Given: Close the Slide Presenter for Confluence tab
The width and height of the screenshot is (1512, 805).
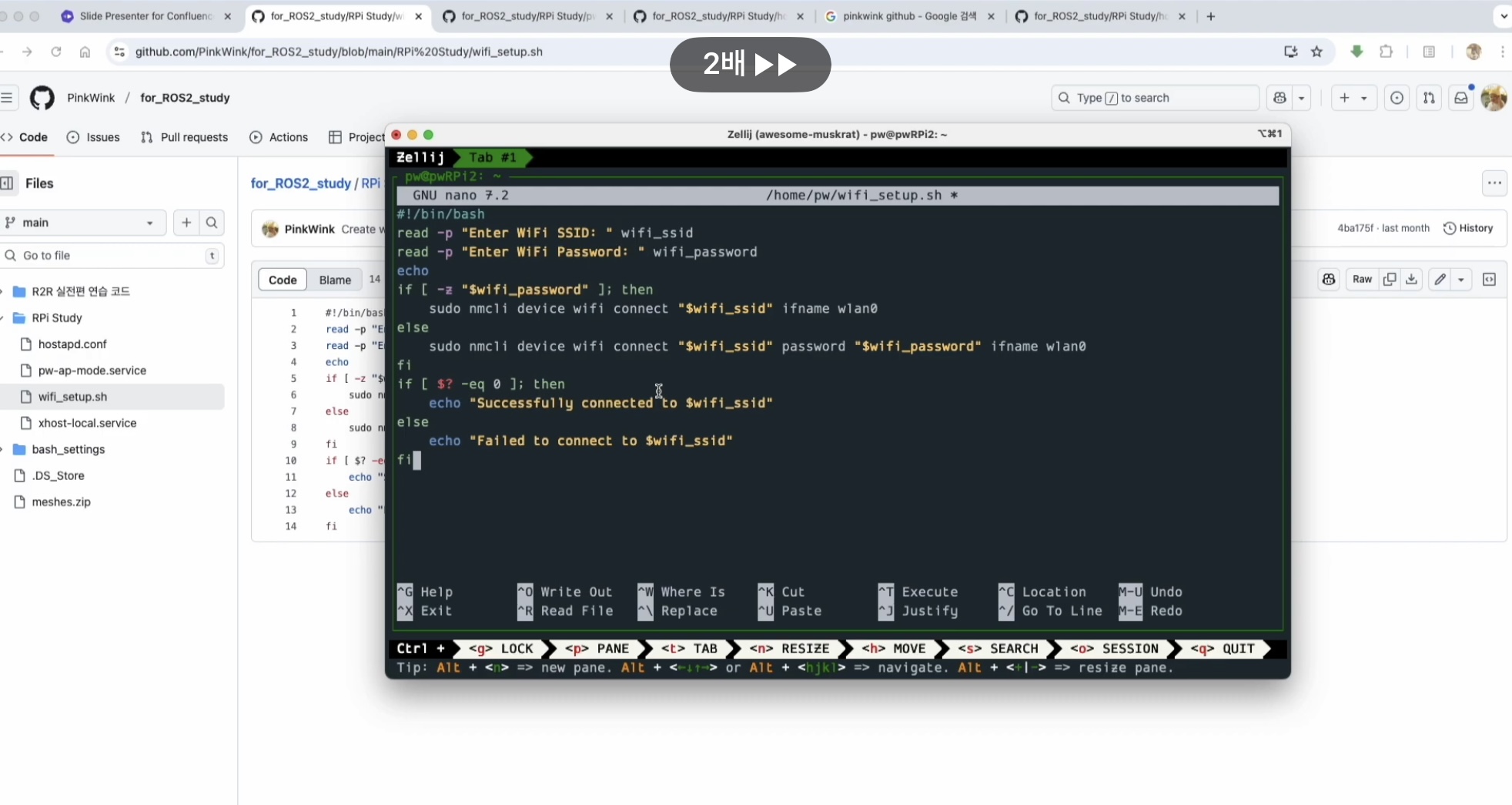Looking at the screenshot, I should (227, 16).
